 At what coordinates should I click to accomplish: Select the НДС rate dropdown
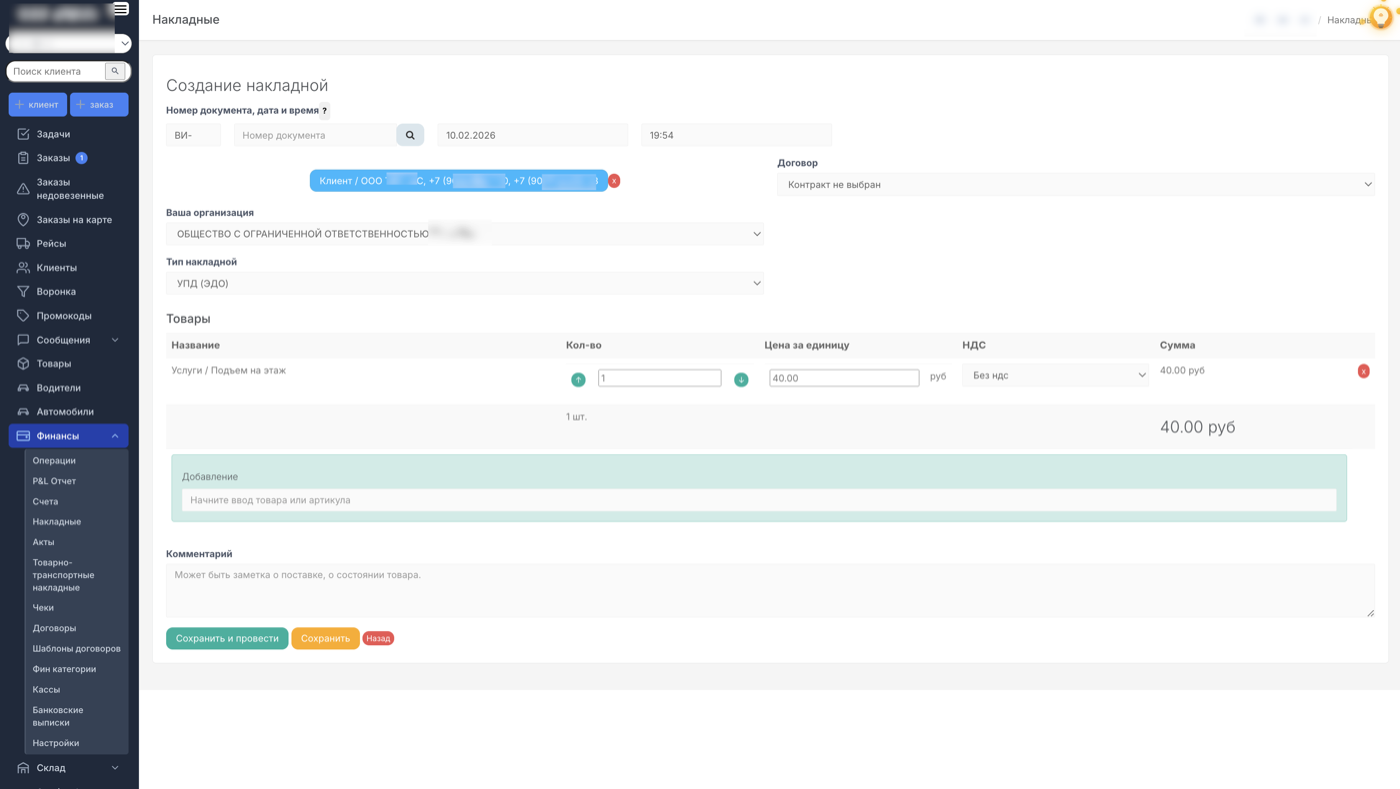[x=1055, y=376]
